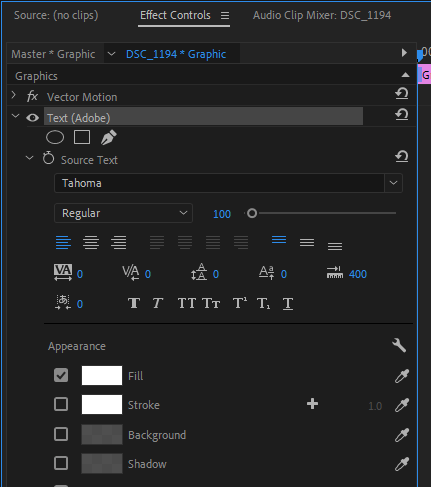The width and height of the screenshot is (431, 487).
Task: Pick Fill color with eyedropper
Action: pyautogui.click(x=402, y=376)
